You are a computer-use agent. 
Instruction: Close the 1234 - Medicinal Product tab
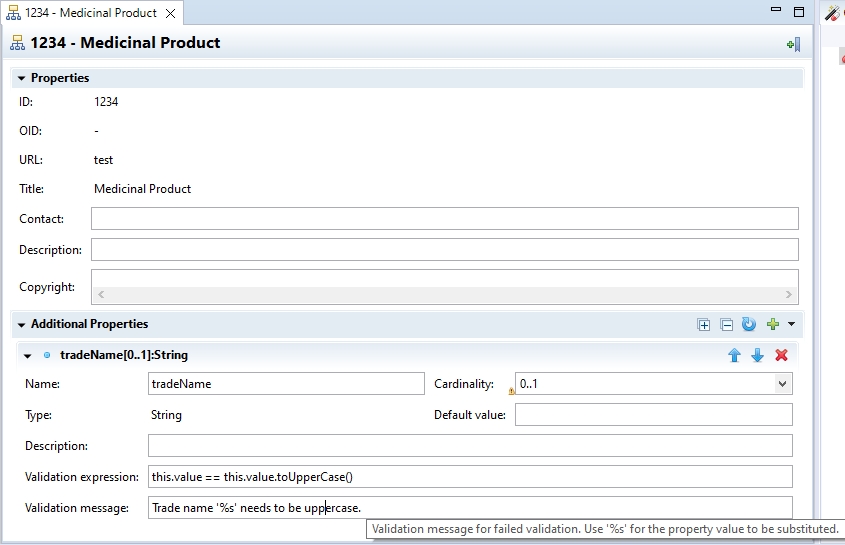point(170,13)
